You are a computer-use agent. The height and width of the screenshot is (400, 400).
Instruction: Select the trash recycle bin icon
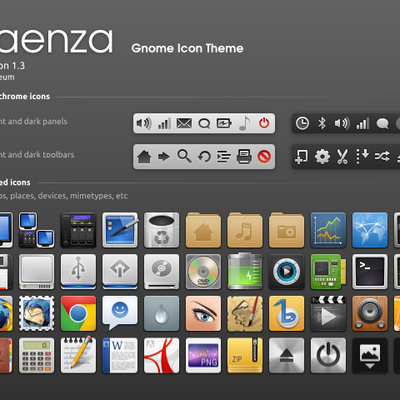162,230
